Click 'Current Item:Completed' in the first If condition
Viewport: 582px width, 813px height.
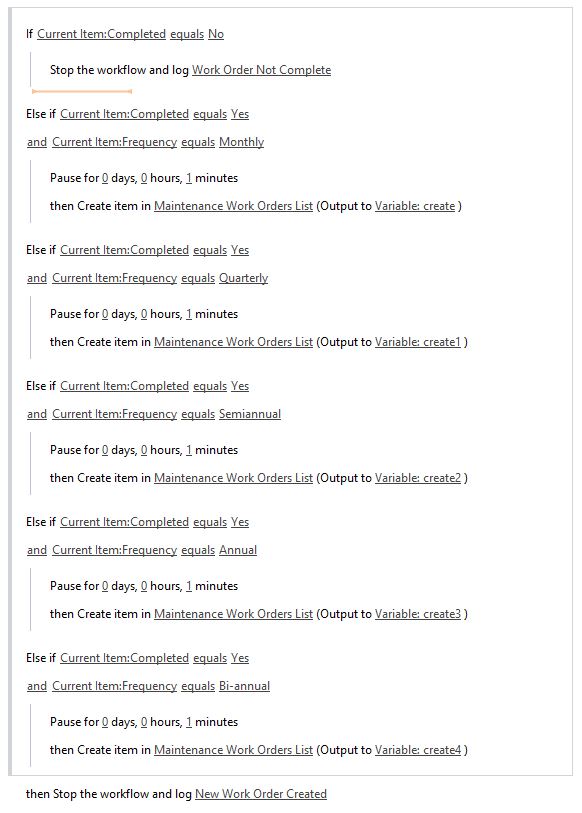click(x=101, y=34)
